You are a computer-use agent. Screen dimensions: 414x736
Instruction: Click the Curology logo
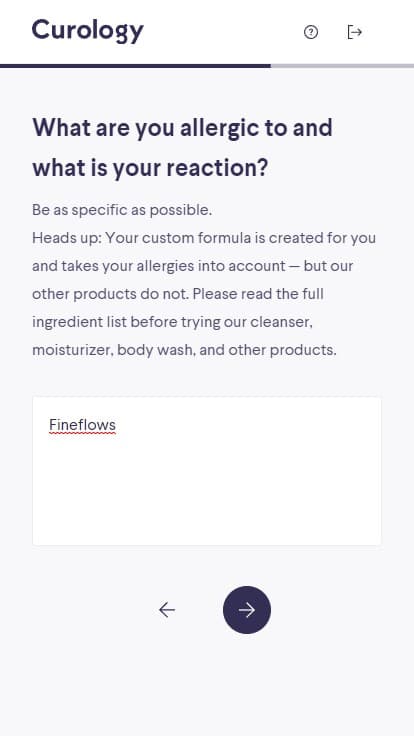(x=87, y=31)
